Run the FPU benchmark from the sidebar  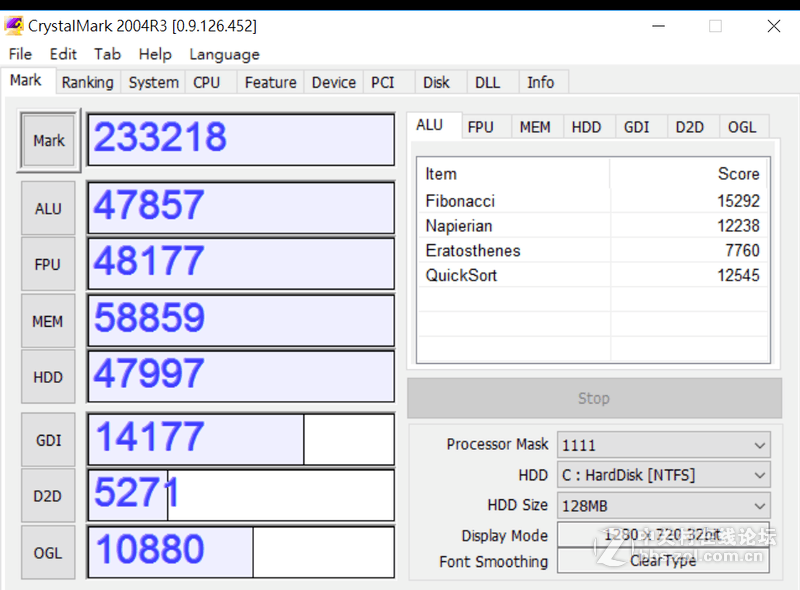(x=47, y=264)
